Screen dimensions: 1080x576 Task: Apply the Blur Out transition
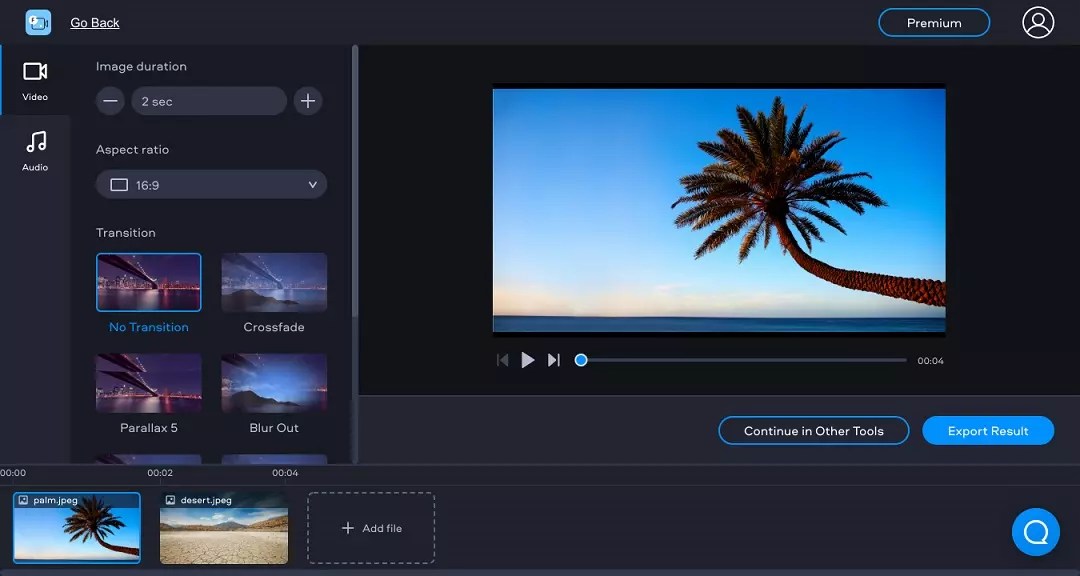coord(273,383)
